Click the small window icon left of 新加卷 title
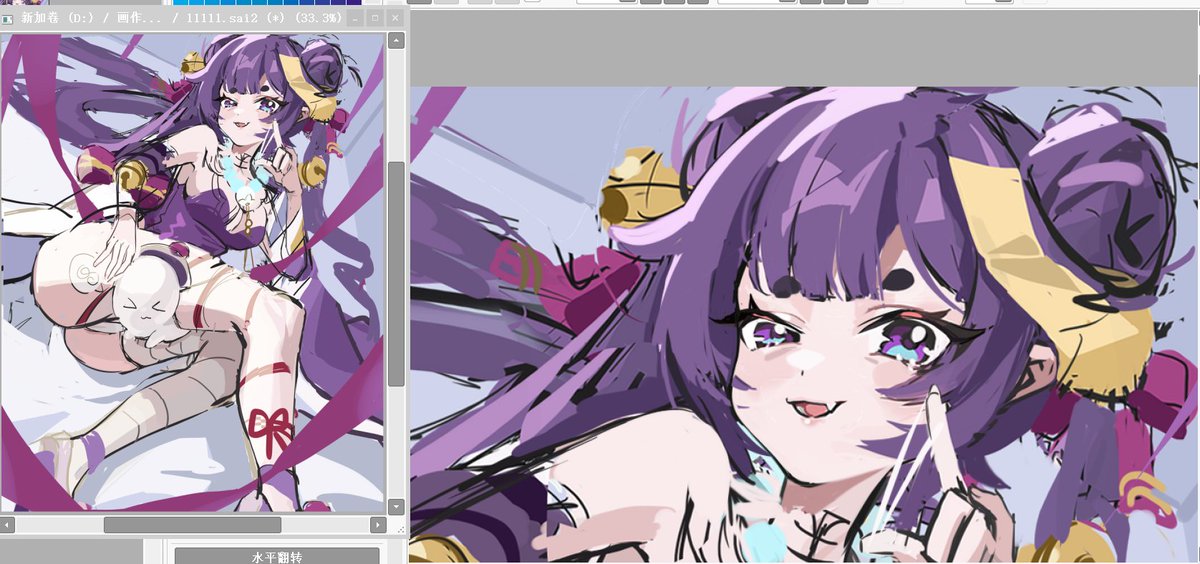Image resolution: width=1200 pixels, height=564 pixels. [x=8, y=18]
